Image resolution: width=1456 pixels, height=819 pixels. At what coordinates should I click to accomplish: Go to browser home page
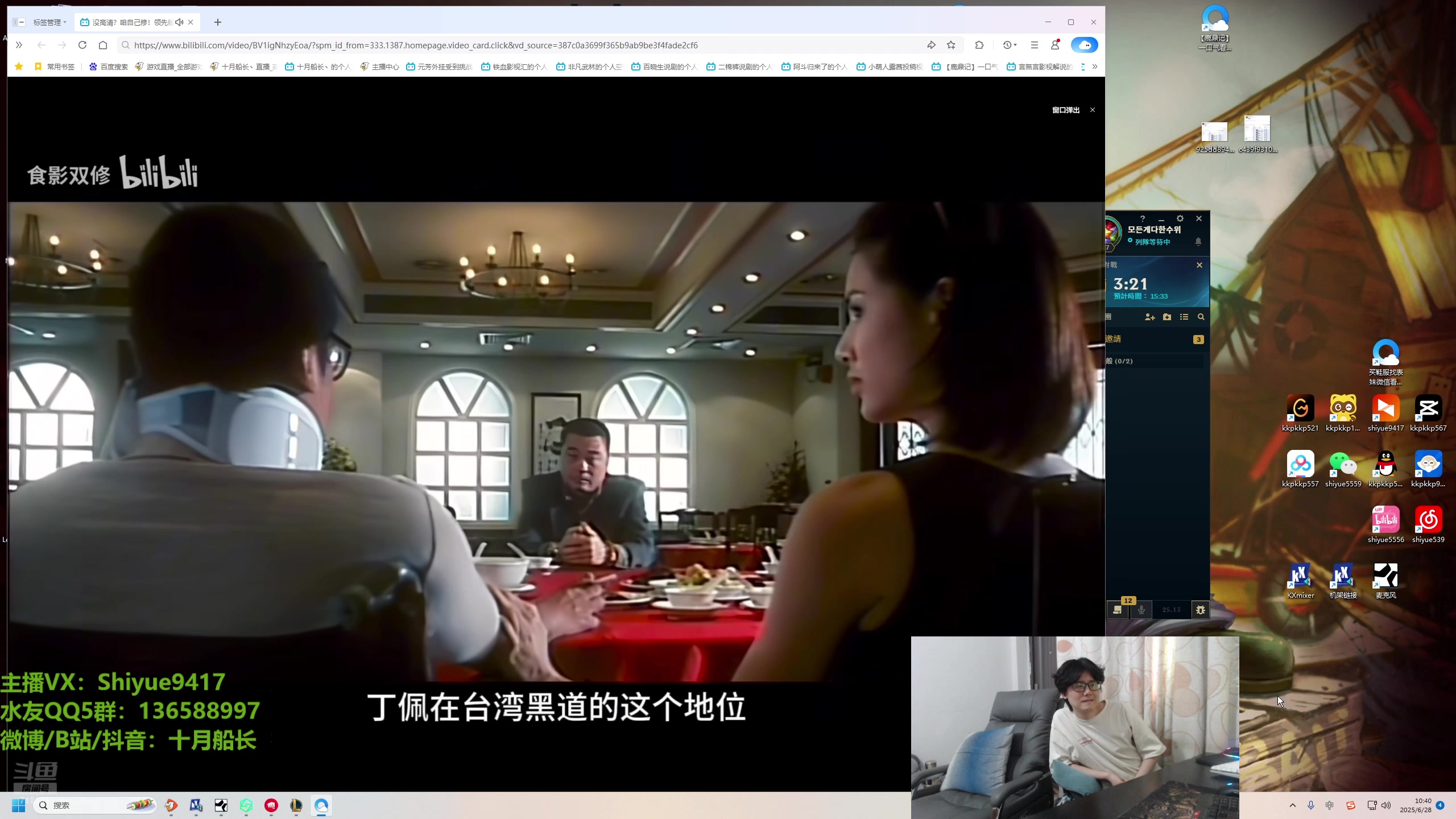(x=103, y=45)
